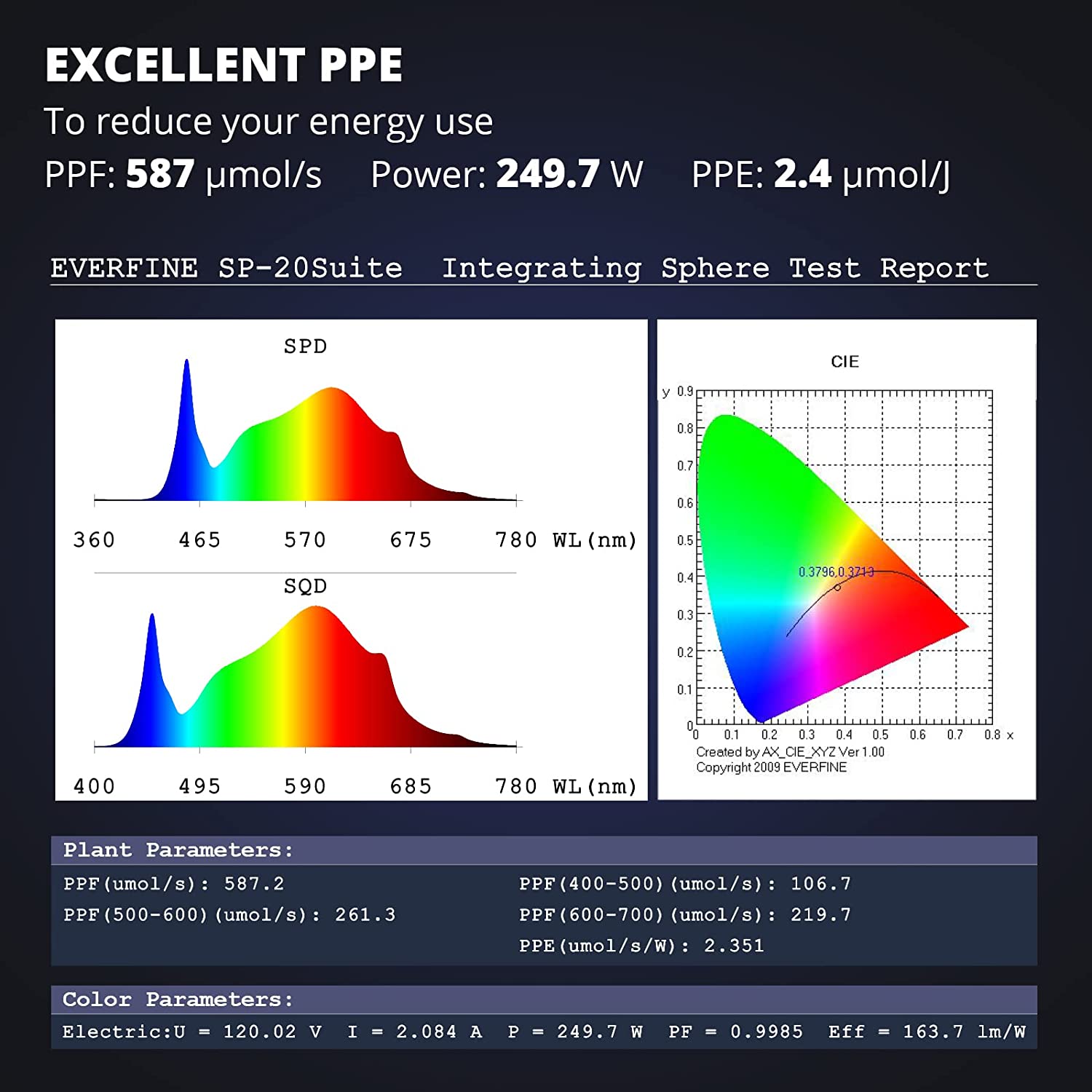Image resolution: width=1092 pixels, height=1092 pixels.
Task: Click the PPF(600-700) value 219.7
Action: 820,915
